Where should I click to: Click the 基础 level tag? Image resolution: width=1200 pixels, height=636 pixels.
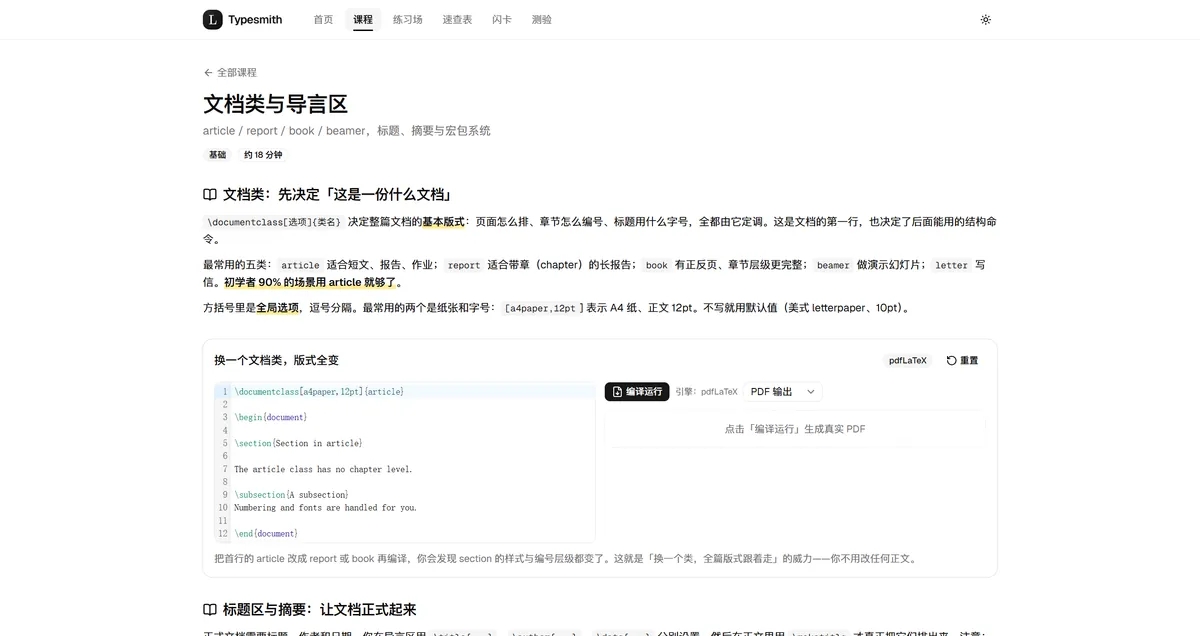click(217, 155)
